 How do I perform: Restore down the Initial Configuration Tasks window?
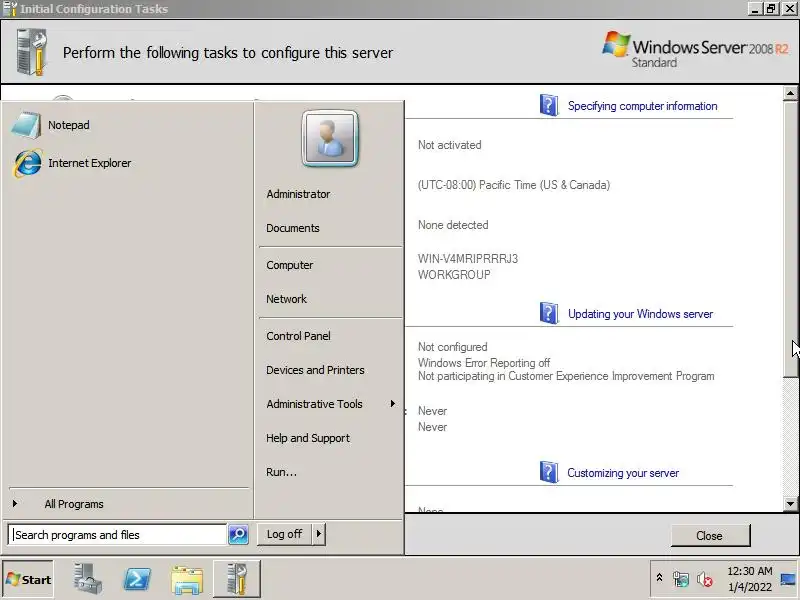point(771,9)
